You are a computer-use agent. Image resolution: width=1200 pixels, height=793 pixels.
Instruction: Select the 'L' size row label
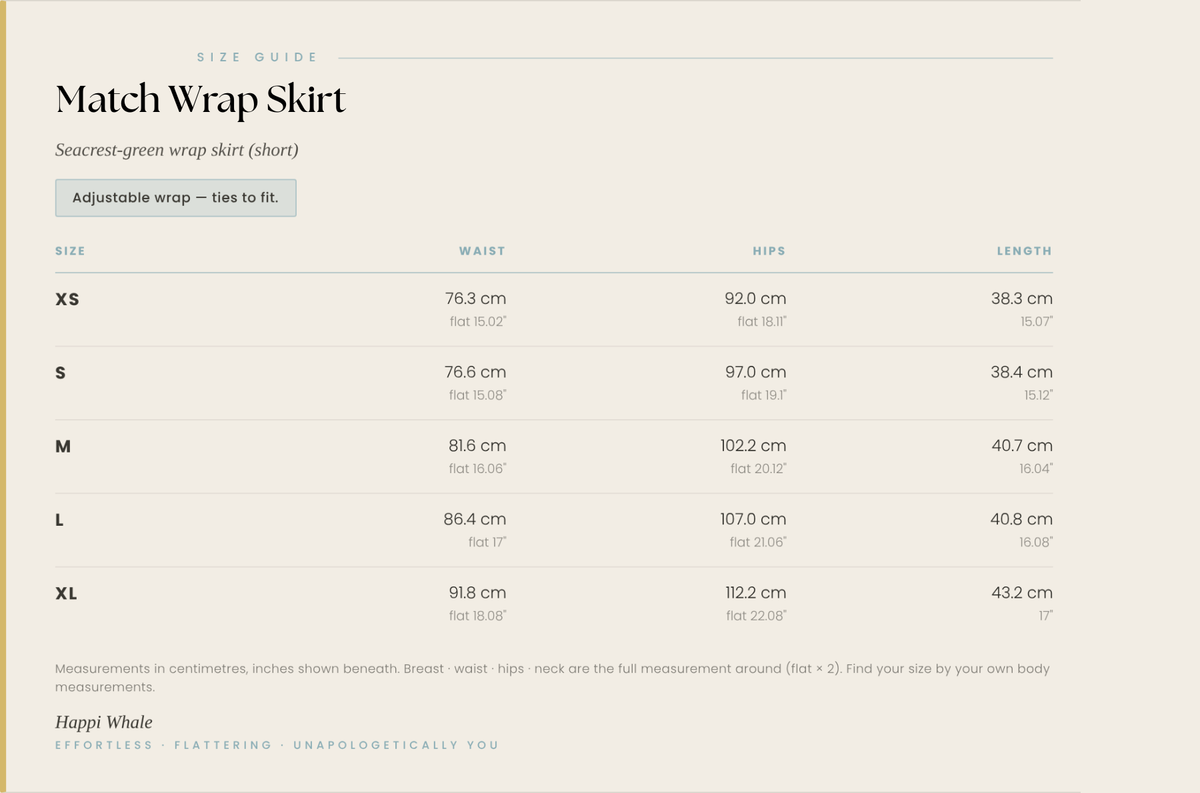point(60,520)
